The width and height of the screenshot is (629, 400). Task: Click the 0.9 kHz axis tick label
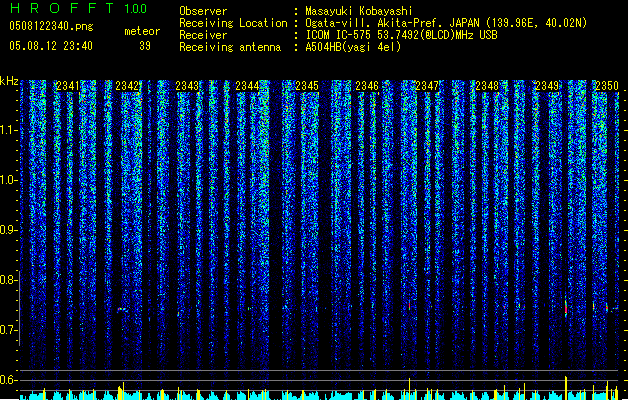pyautogui.click(x=8, y=230)
